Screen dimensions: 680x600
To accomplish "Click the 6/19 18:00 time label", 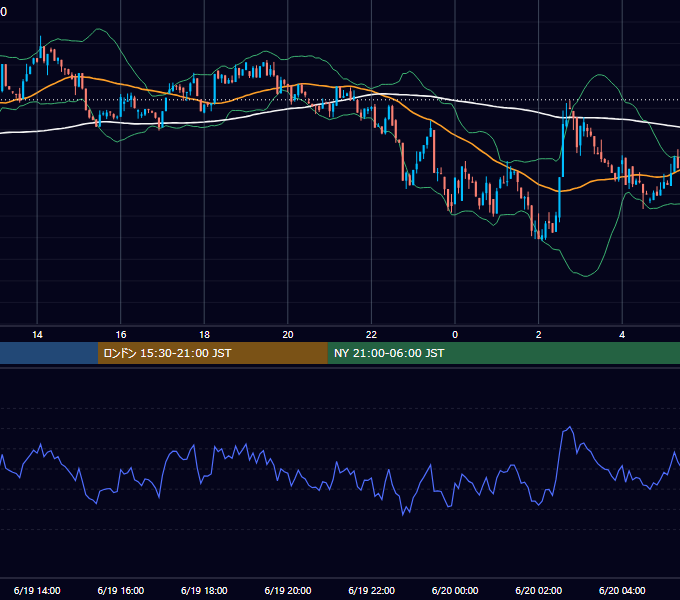I will 204,590.
